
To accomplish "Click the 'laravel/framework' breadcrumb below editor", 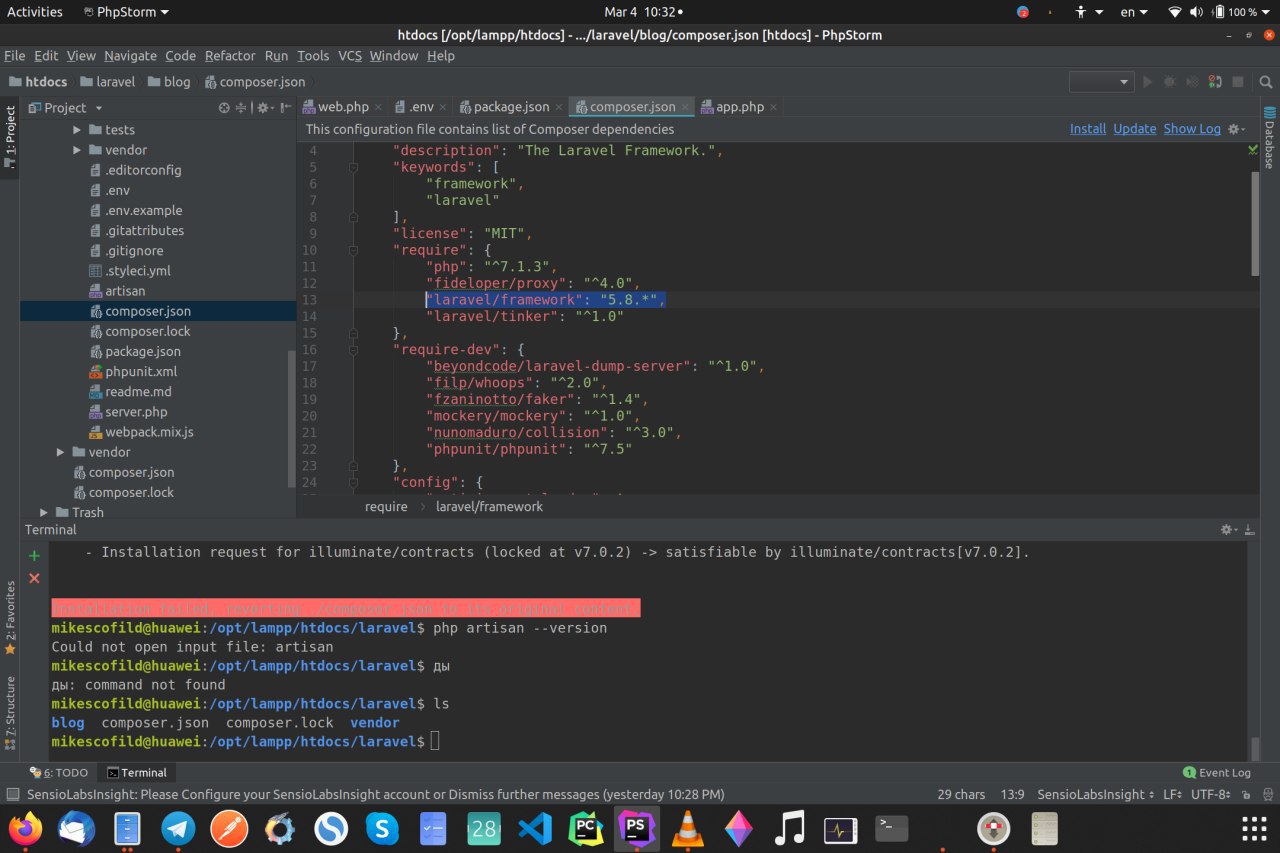I will [489, 507].
